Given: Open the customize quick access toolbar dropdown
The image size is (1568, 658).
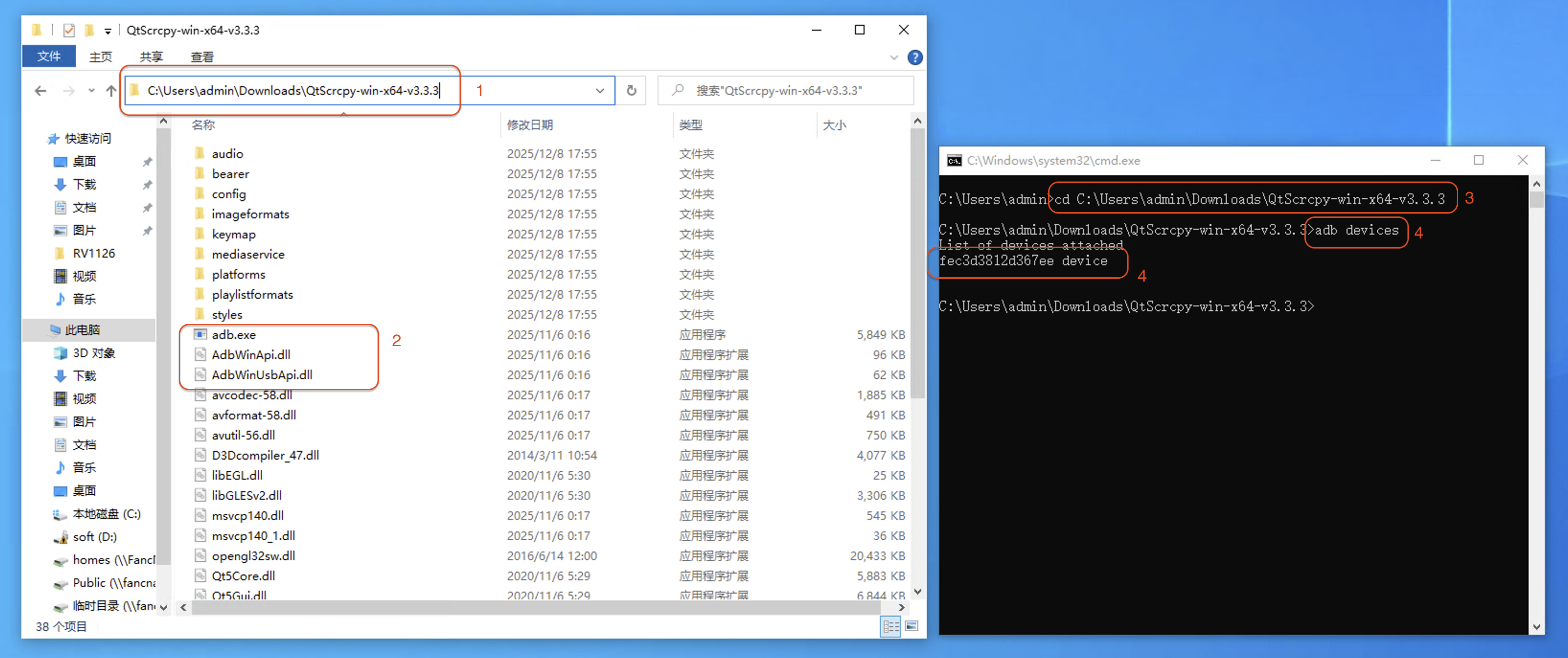Looking at the screenshot, I should coord(108,30).
